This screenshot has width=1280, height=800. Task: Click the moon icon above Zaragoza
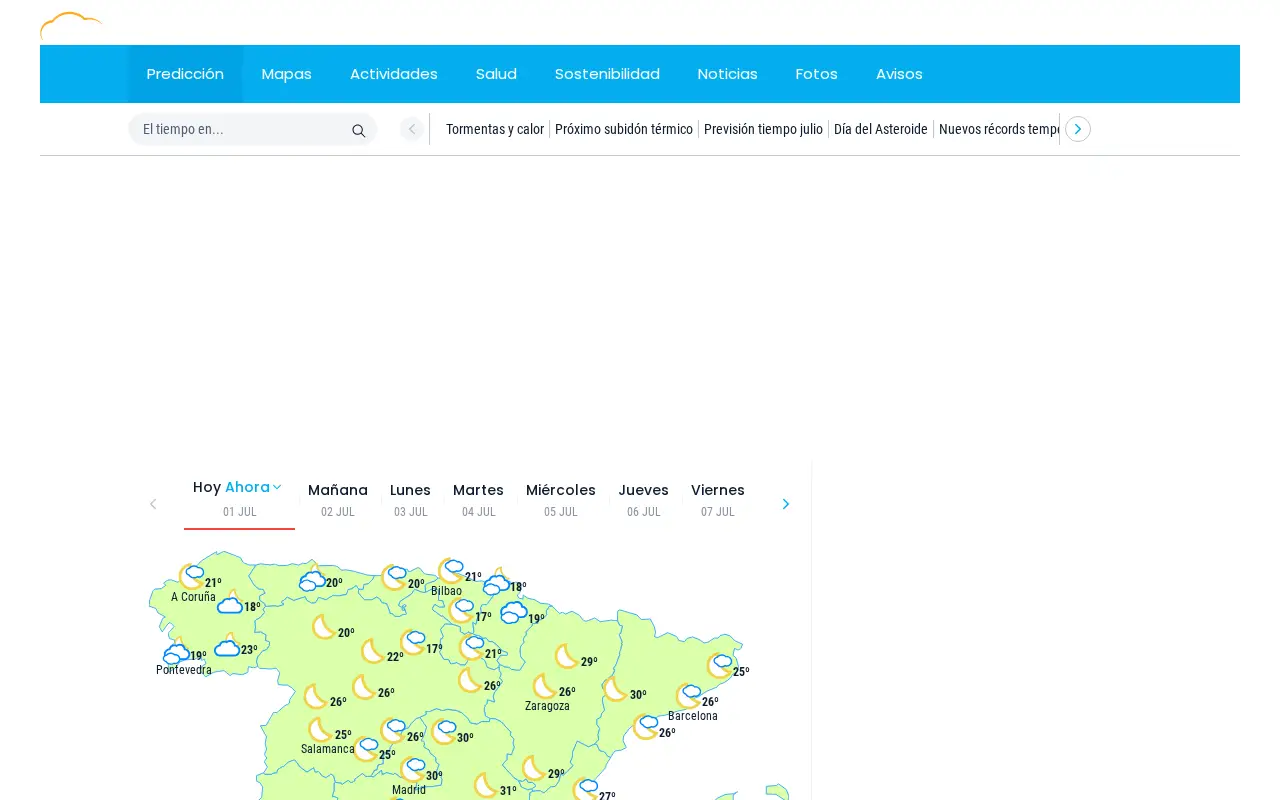pos(544,686)
